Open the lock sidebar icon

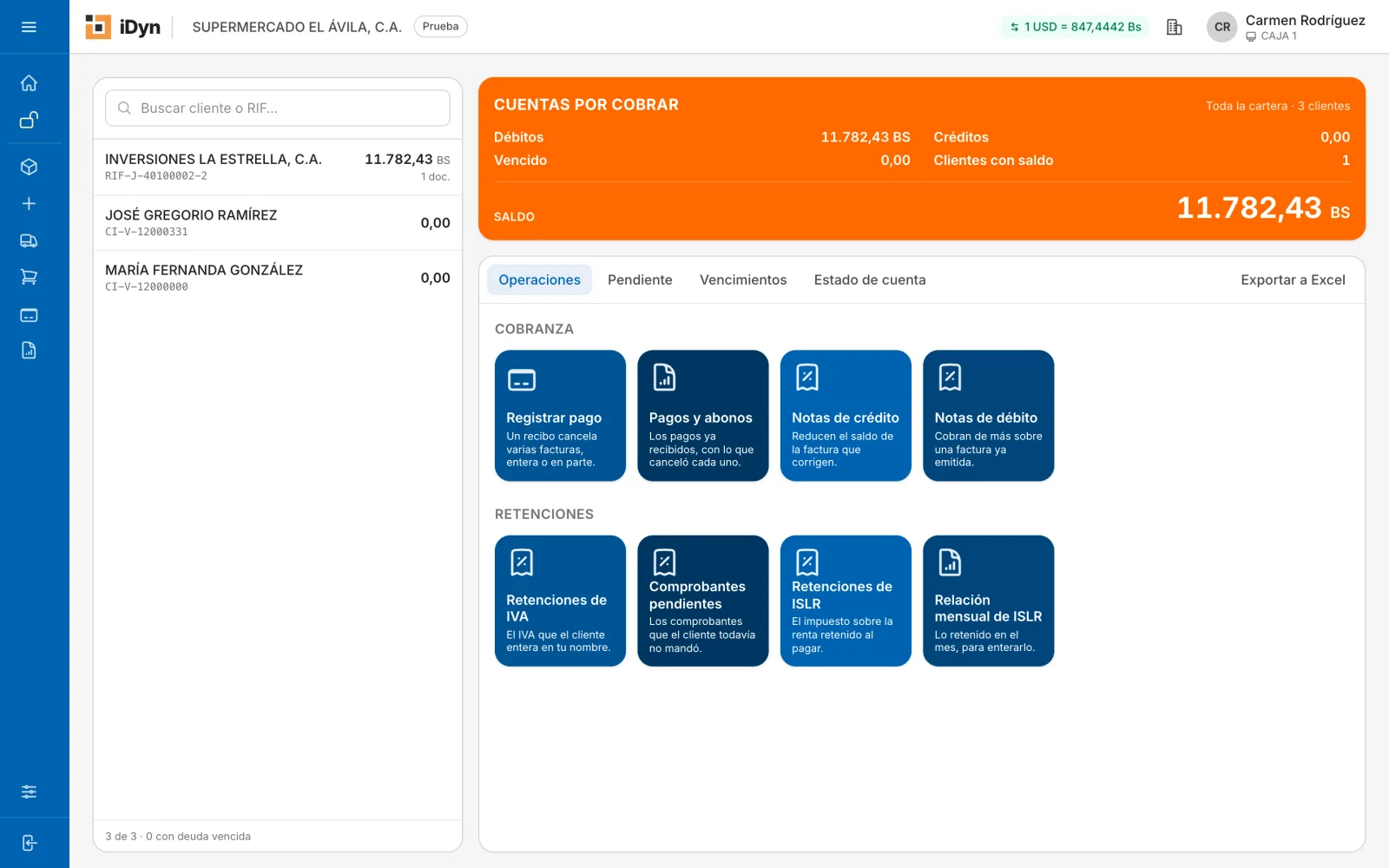tap(29, 120)
